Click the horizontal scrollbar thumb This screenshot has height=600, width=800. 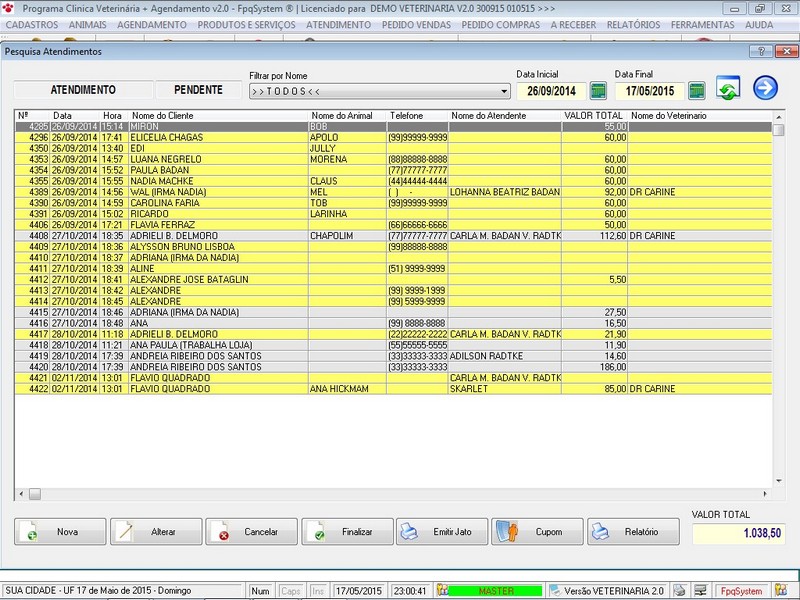click(x=35, y=494)
